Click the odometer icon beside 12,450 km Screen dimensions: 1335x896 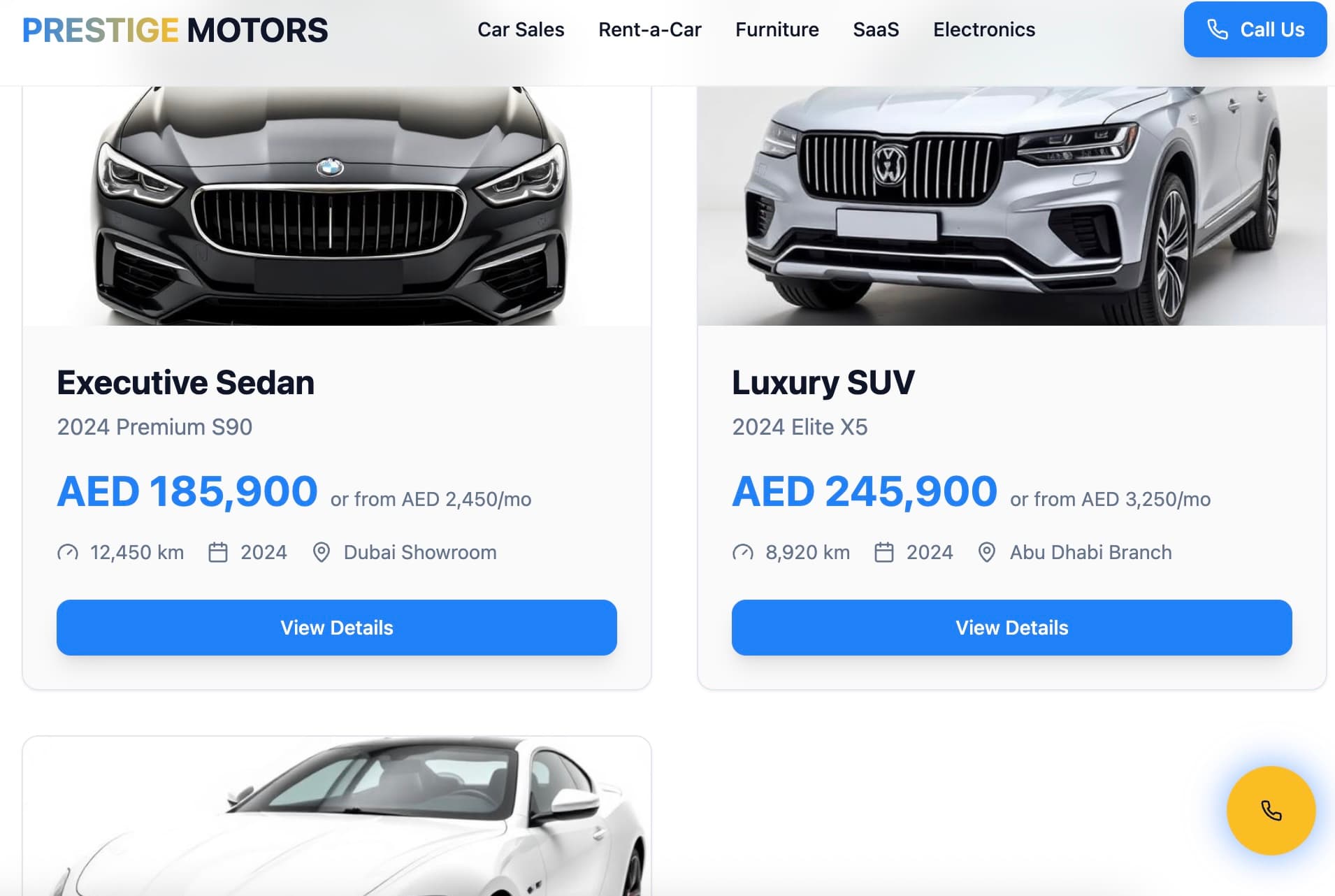pos(68,553)
